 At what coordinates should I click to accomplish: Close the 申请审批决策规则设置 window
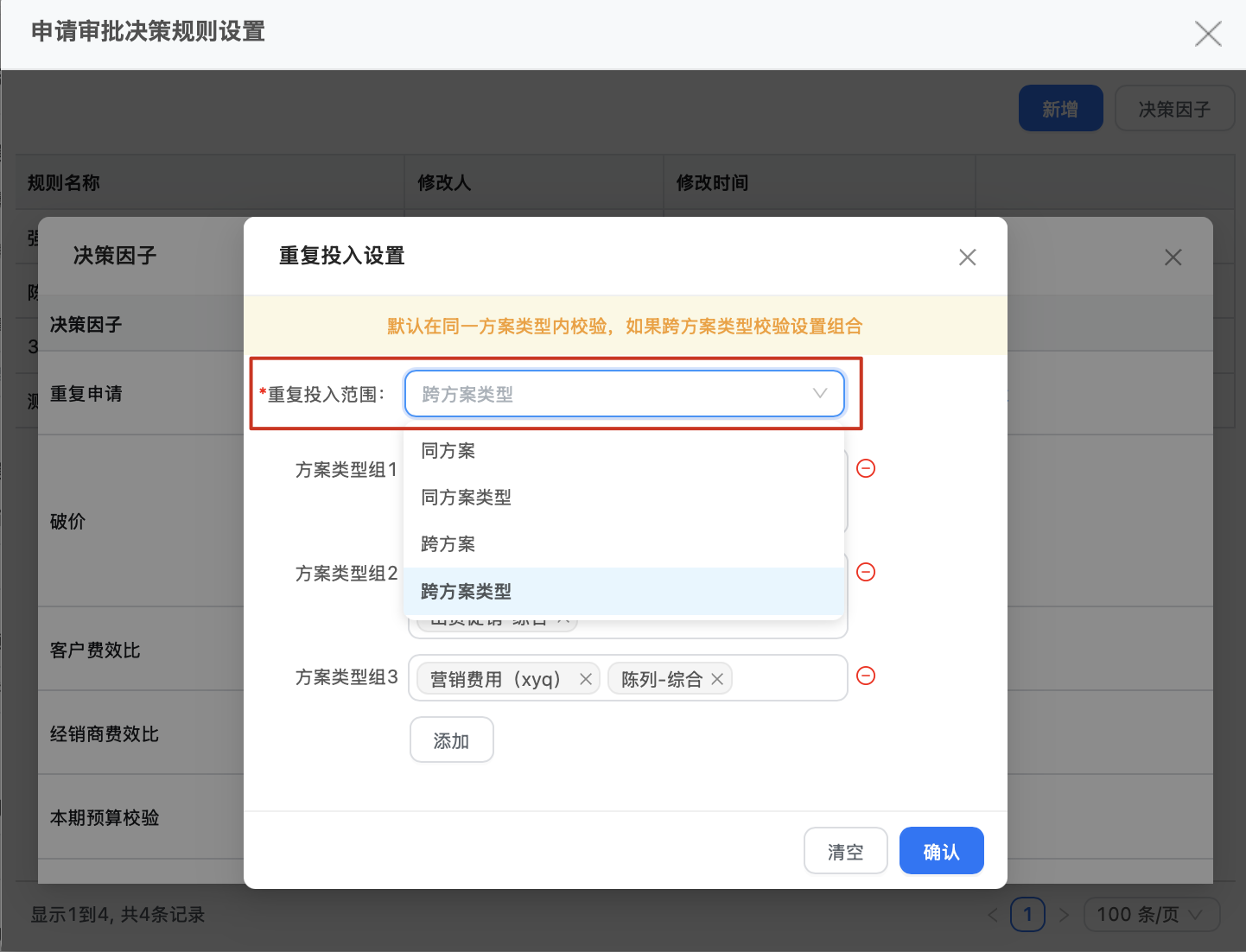point(1207,34)
